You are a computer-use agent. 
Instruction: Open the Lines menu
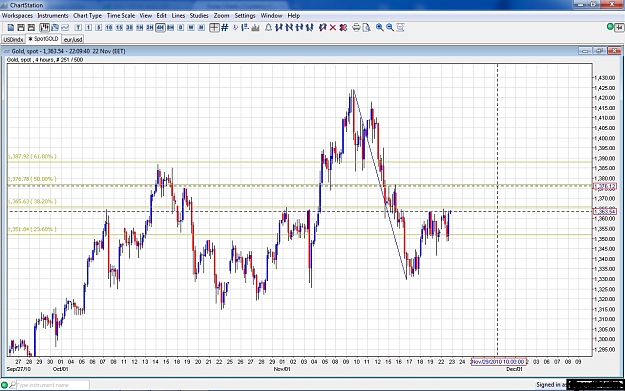pos(178,16)
